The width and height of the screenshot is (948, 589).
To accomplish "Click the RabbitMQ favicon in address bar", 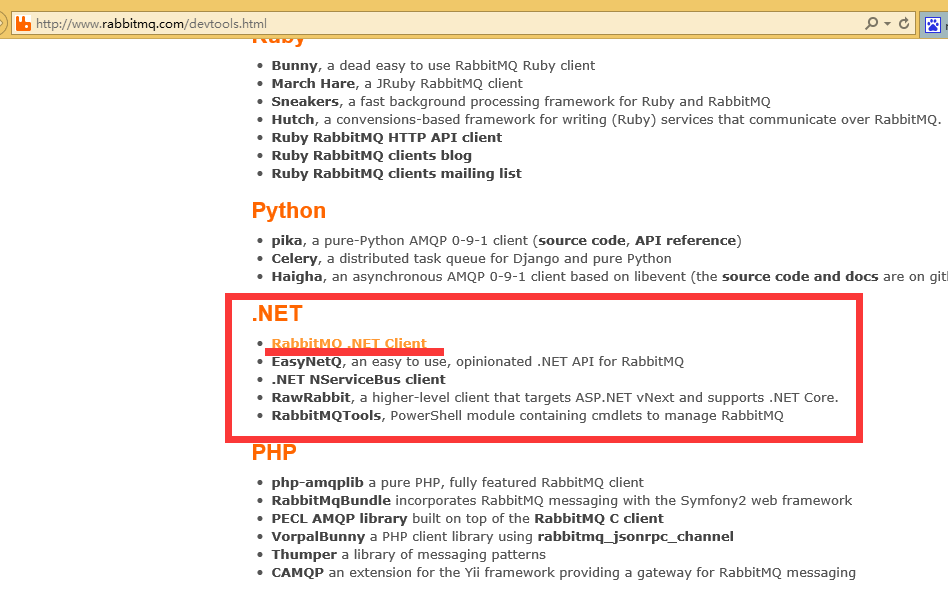I will coord(23,24).
